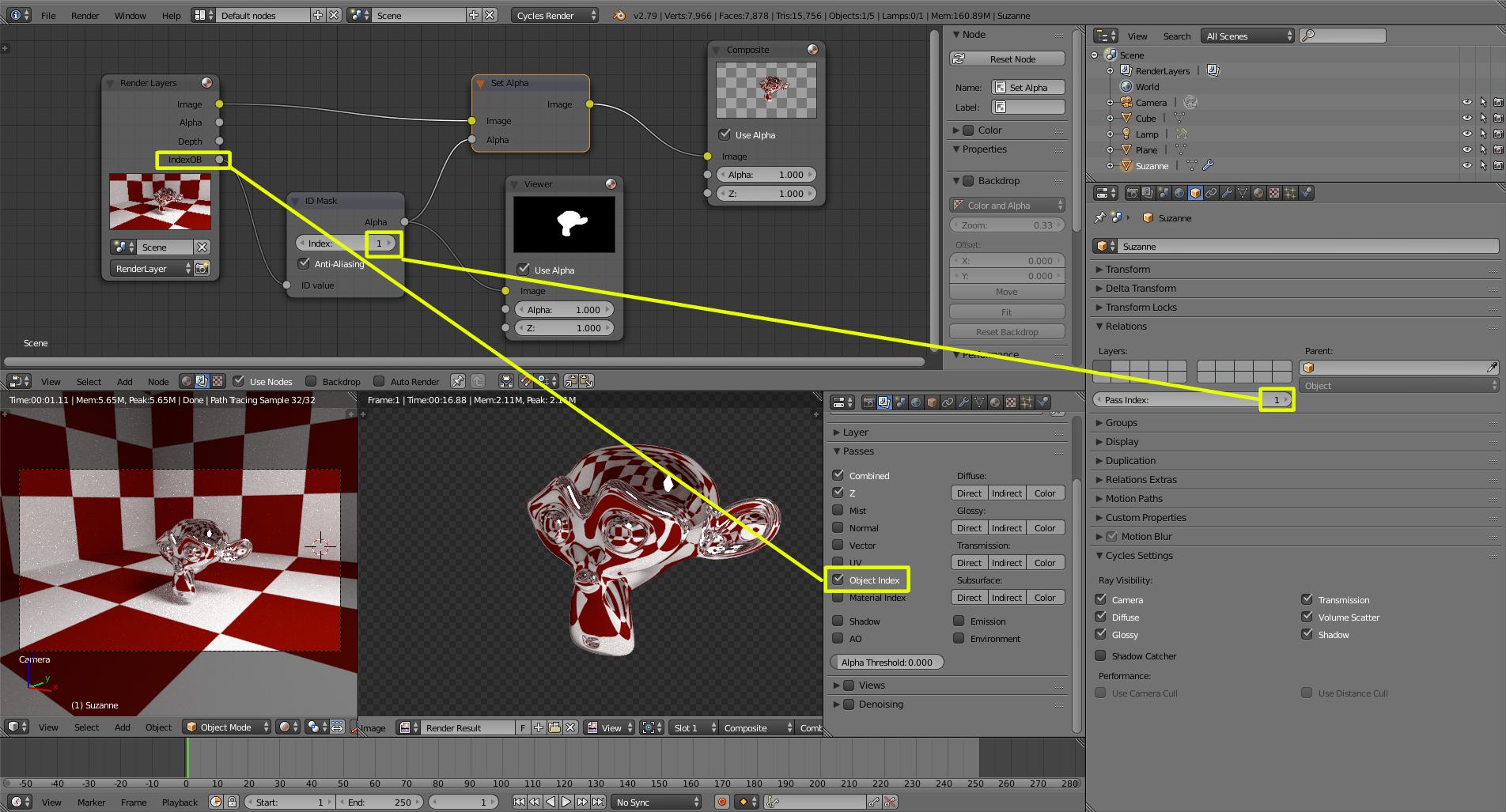Select Texture node tree type icon
Viewport: 1506px width, 812px height.
point(218,381)
